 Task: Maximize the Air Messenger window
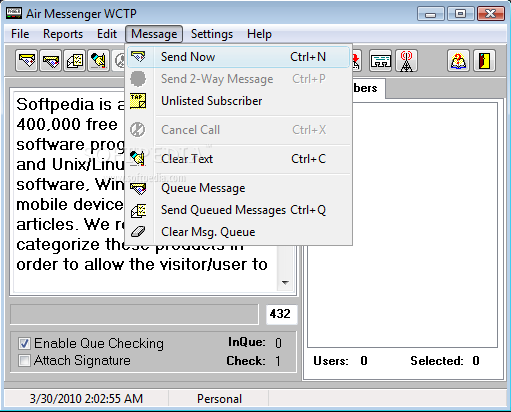[461, 14]
